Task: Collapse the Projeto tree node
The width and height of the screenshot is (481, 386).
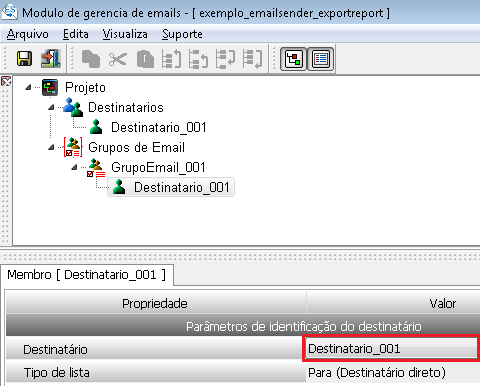Action: 28,87
